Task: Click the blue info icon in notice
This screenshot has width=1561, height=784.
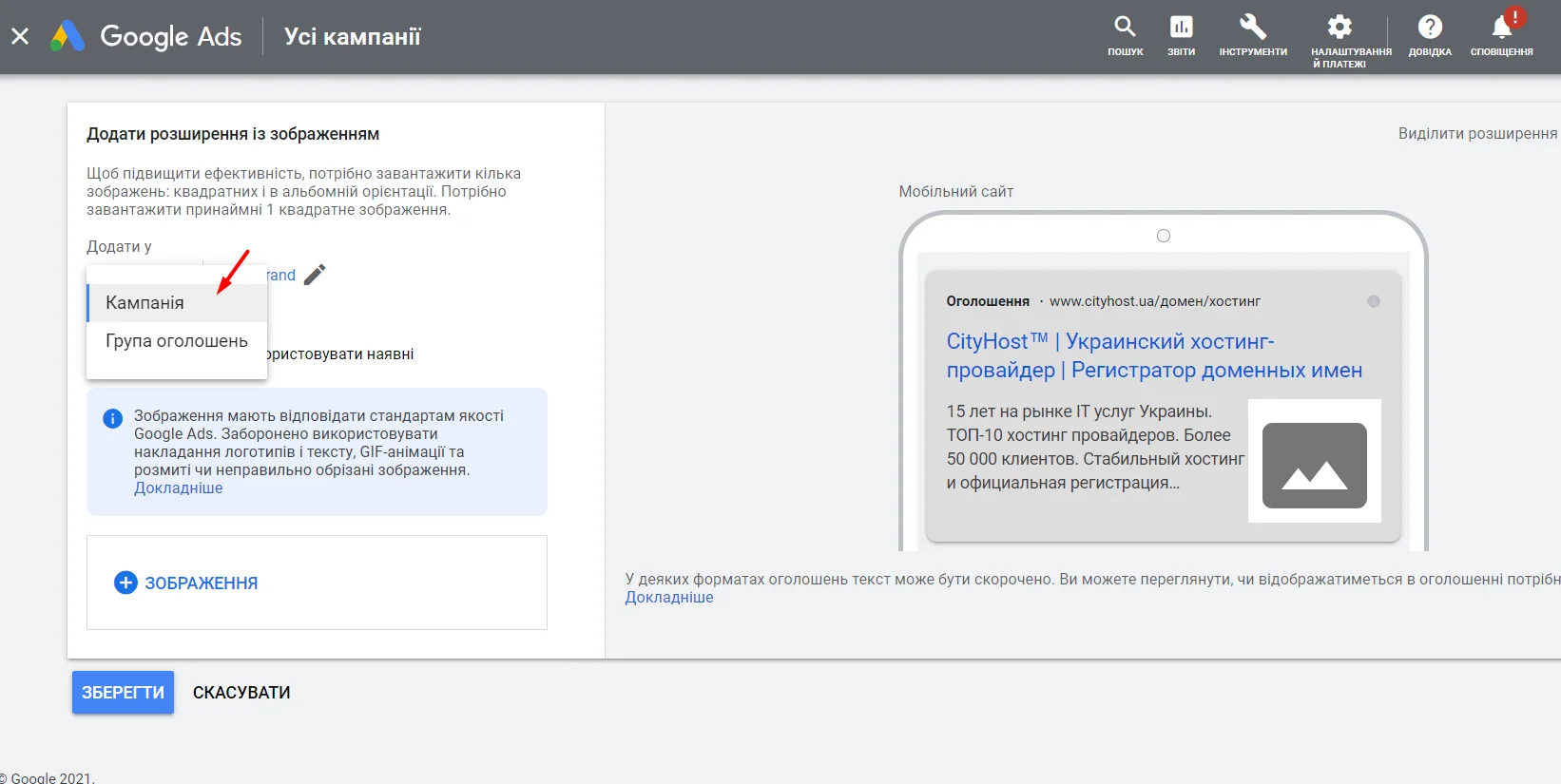Action: point(112,418)
